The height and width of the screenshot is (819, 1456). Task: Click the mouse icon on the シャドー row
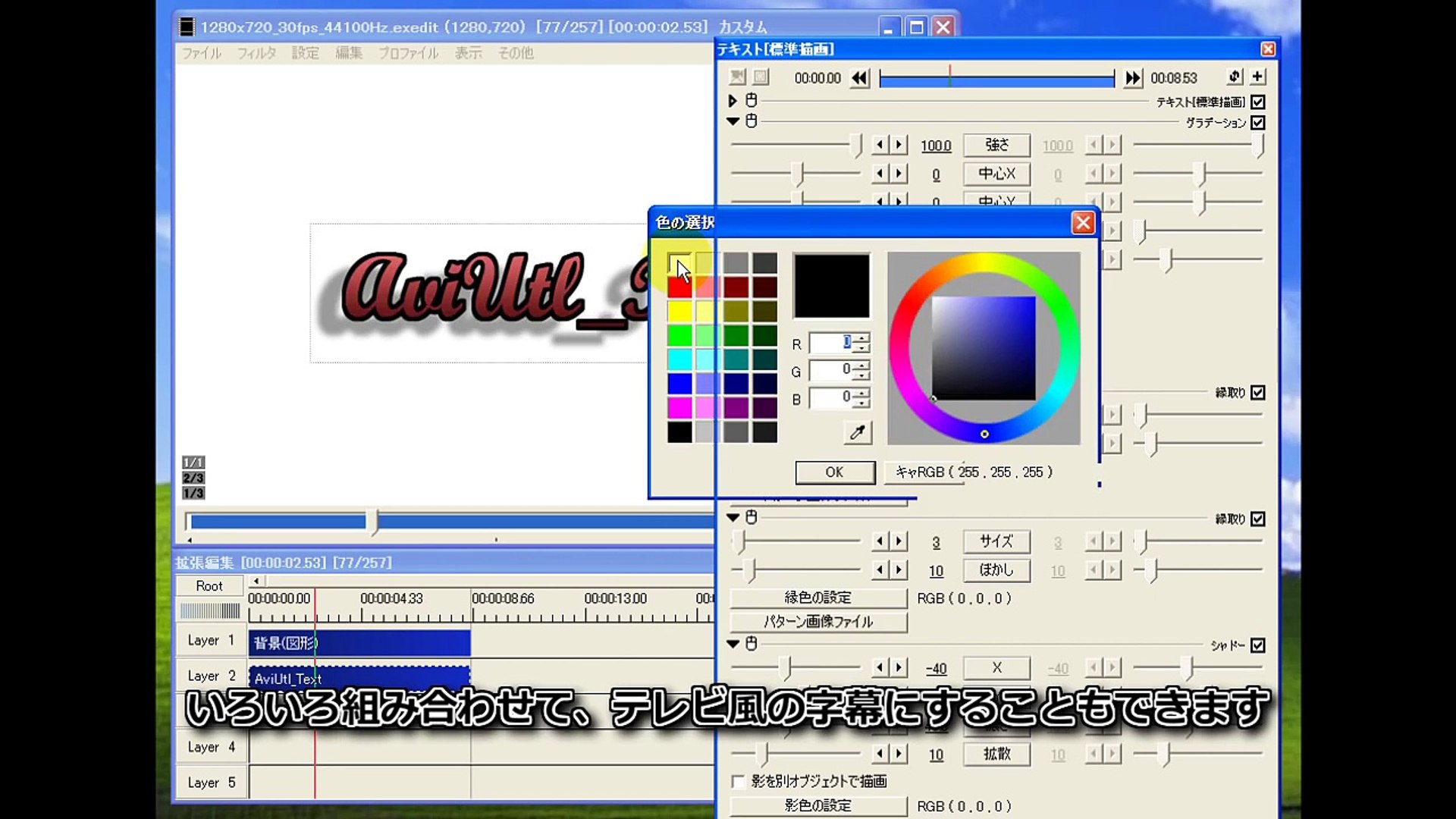pyautogui.click(x=752, y=644)
